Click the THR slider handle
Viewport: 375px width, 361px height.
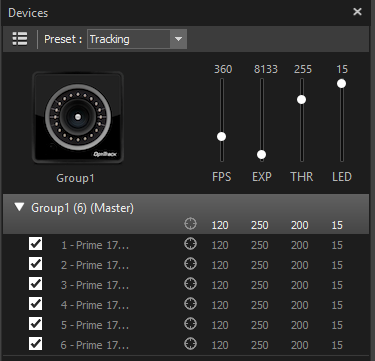click(301, 99)
